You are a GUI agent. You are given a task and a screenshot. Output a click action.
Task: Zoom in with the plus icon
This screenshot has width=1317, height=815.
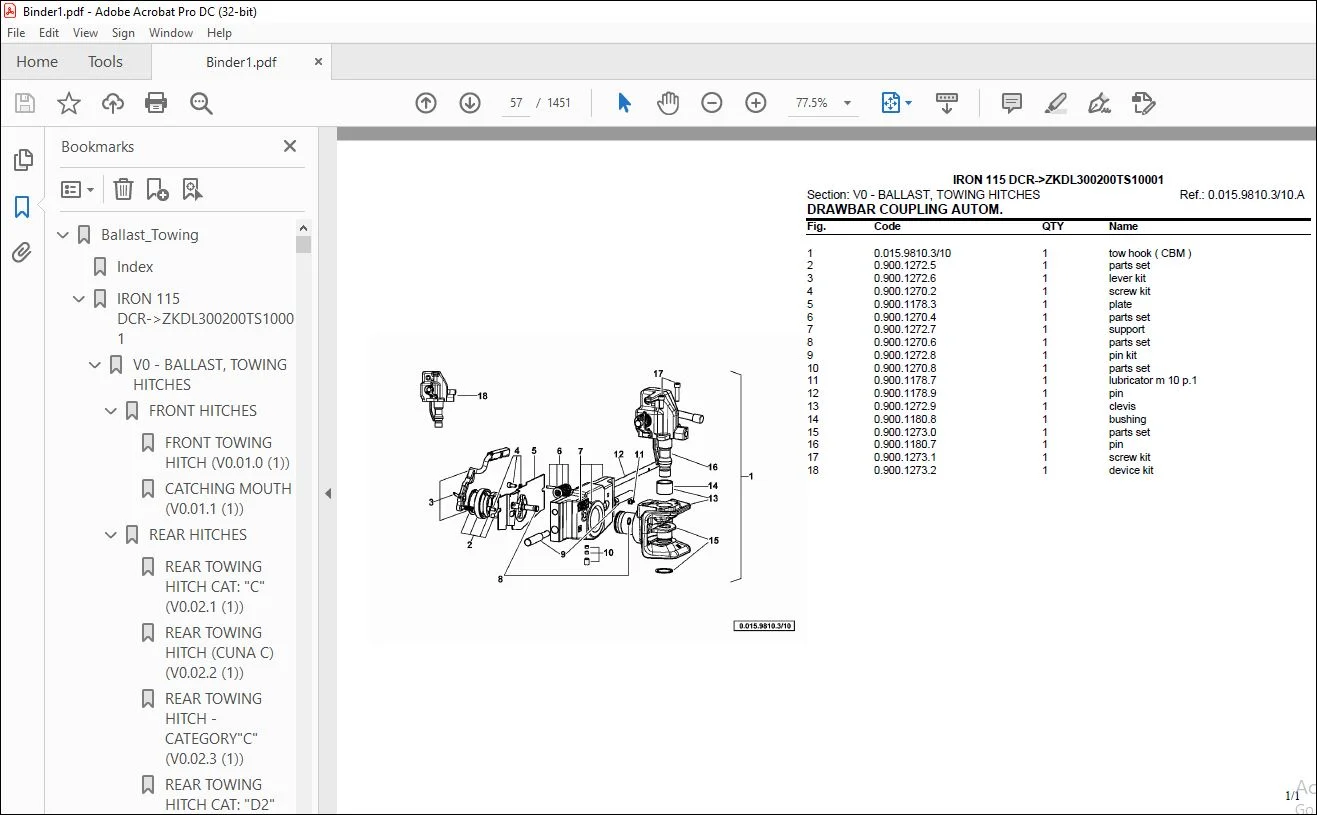point(756,103)
